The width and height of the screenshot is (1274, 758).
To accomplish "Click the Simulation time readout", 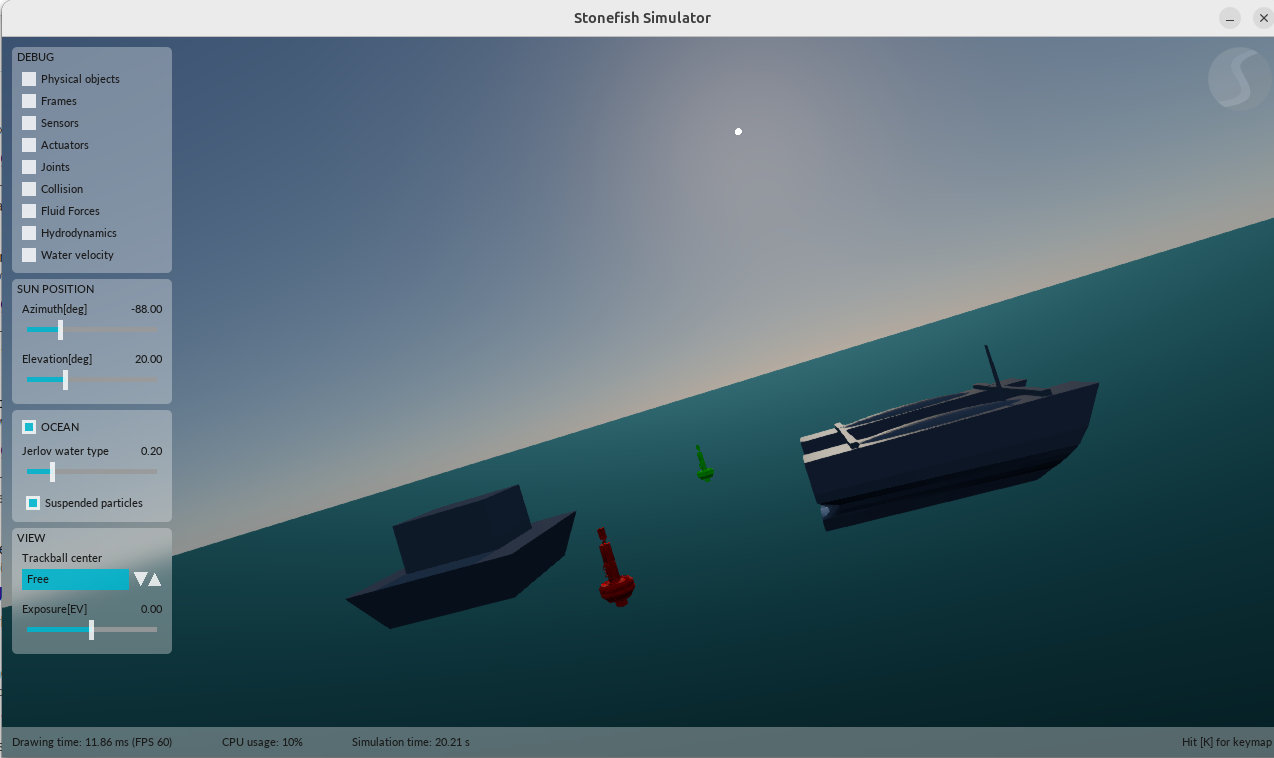I will click(410, 742).
